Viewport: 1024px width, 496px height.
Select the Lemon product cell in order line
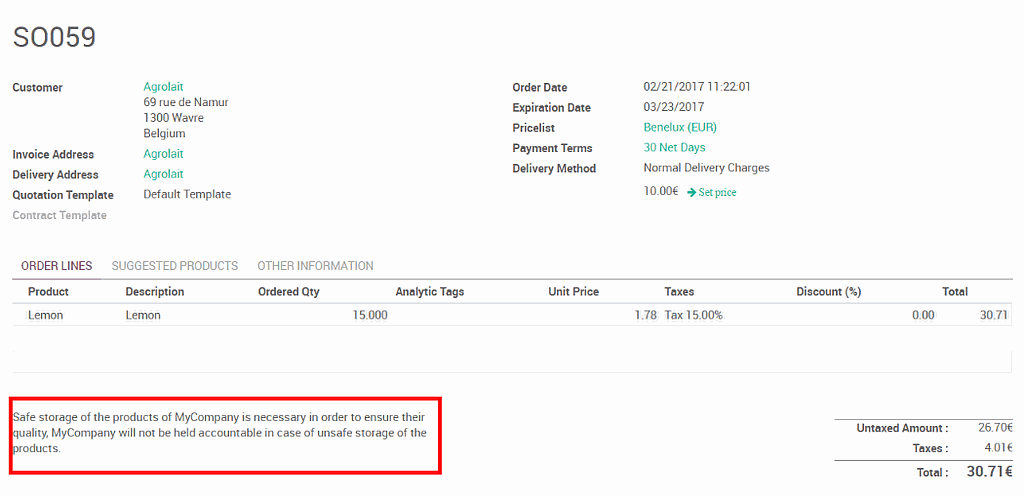[x=45, y=315]
